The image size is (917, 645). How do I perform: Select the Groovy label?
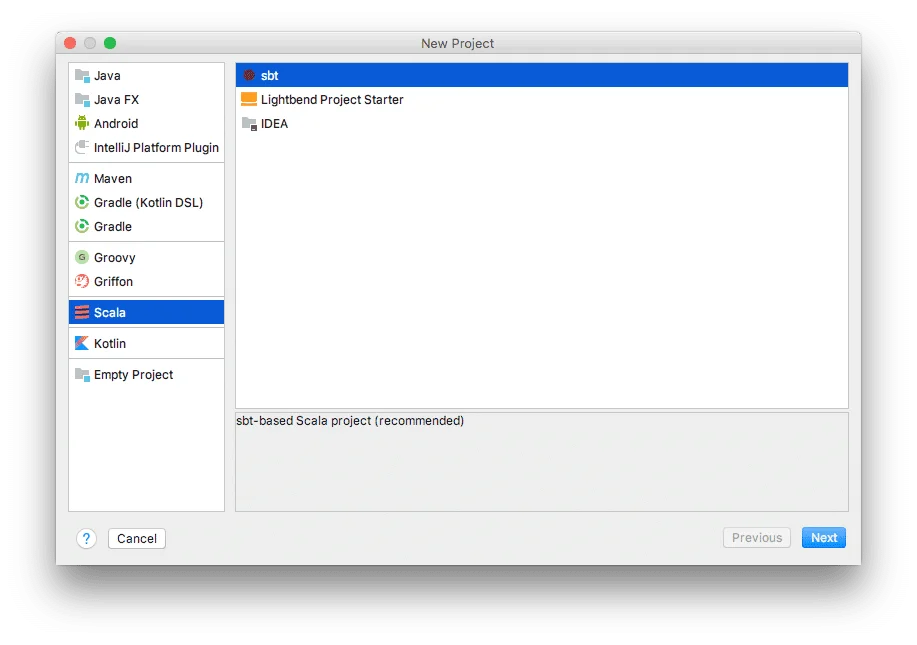coord(115,257)
